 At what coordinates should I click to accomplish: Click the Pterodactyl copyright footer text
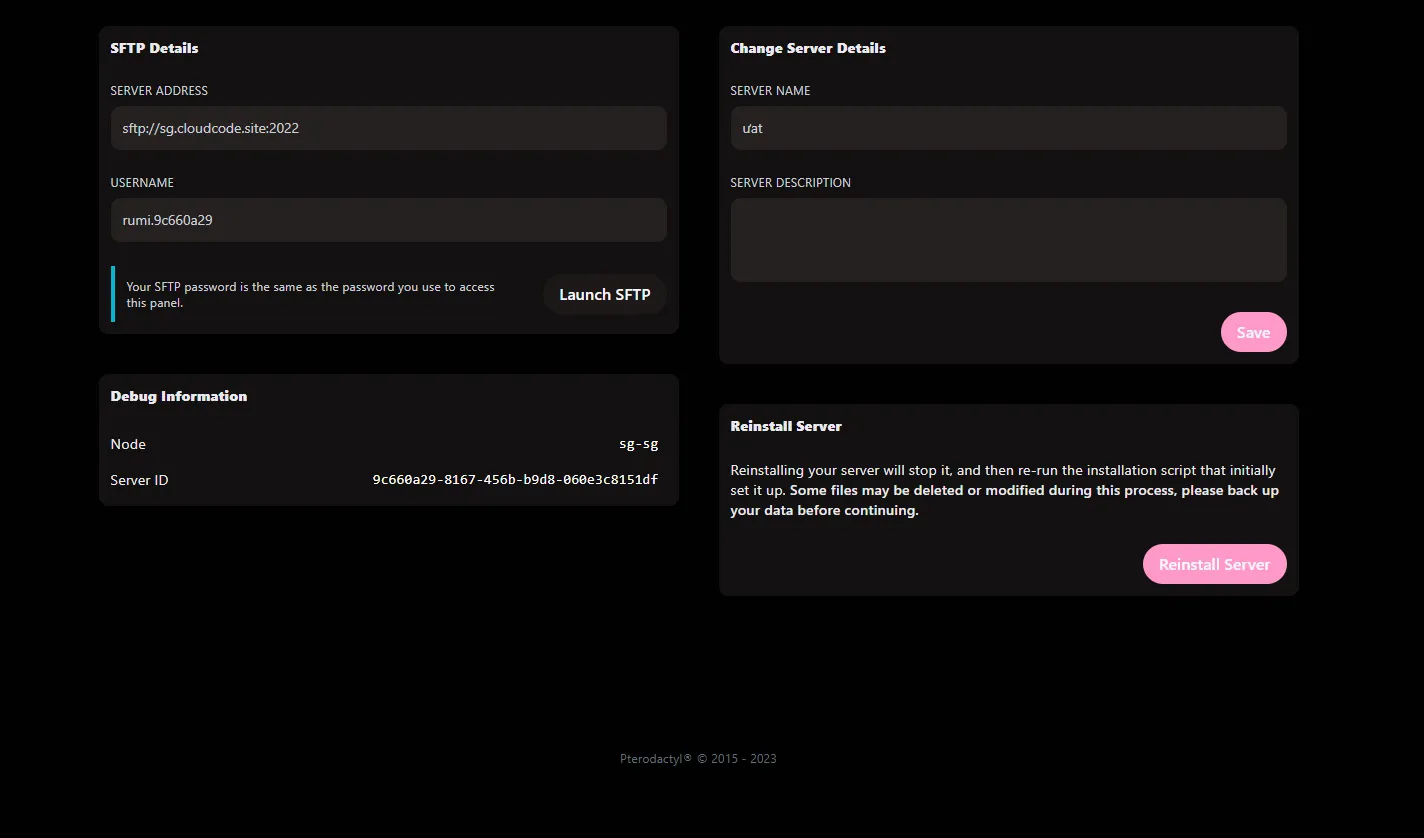[x=697, y=758]
